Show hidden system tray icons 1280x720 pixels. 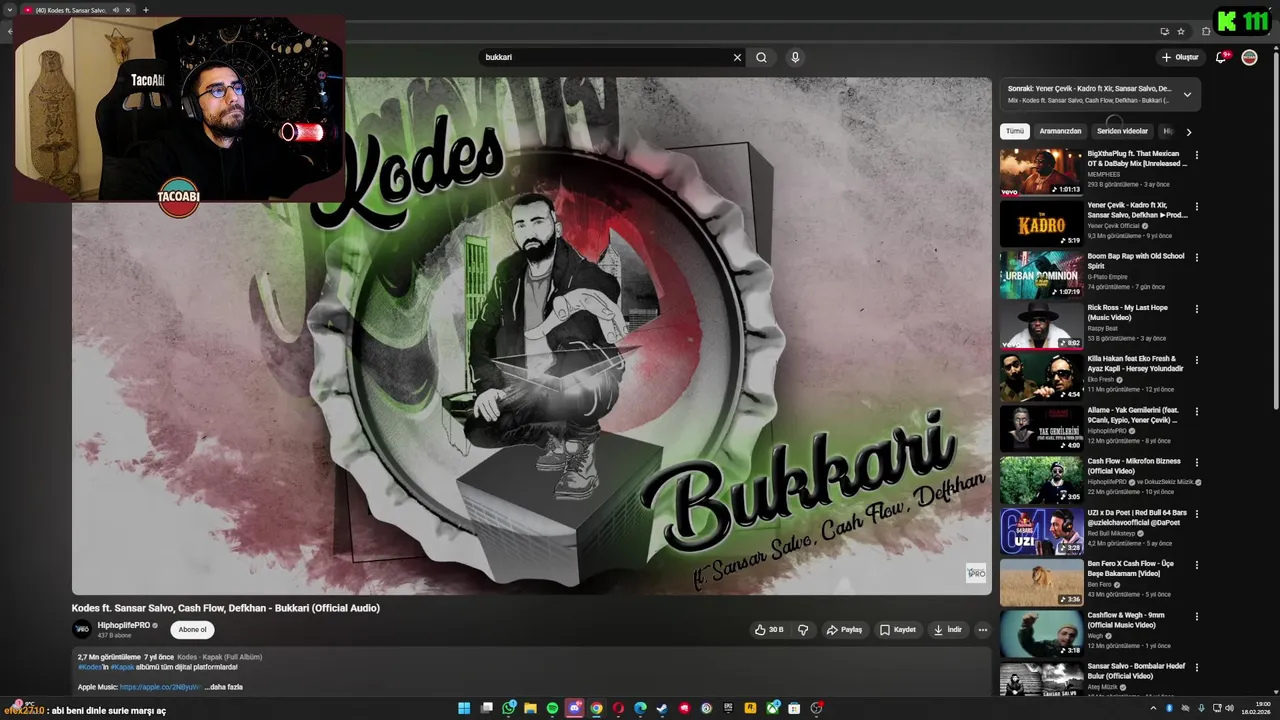[1153, 708]
